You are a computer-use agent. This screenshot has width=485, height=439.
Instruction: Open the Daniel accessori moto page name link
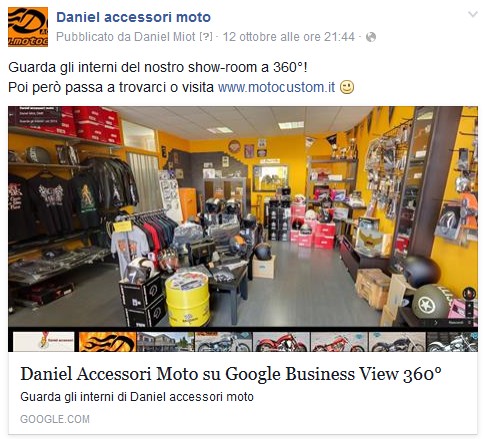[x=133, y=17]
